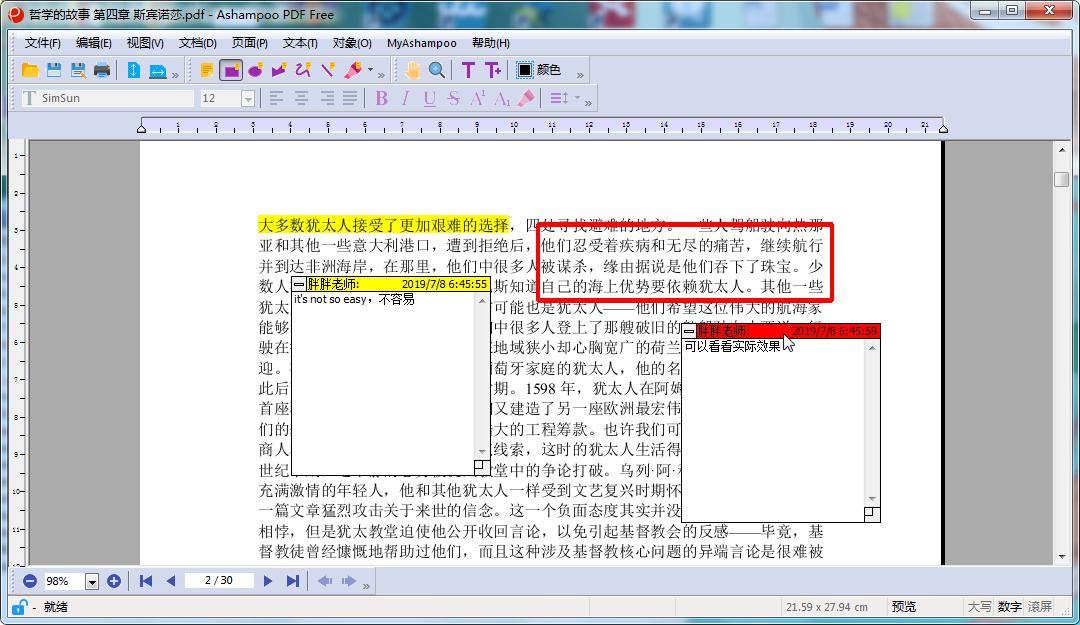Go to the previous page

coord(171,581)
